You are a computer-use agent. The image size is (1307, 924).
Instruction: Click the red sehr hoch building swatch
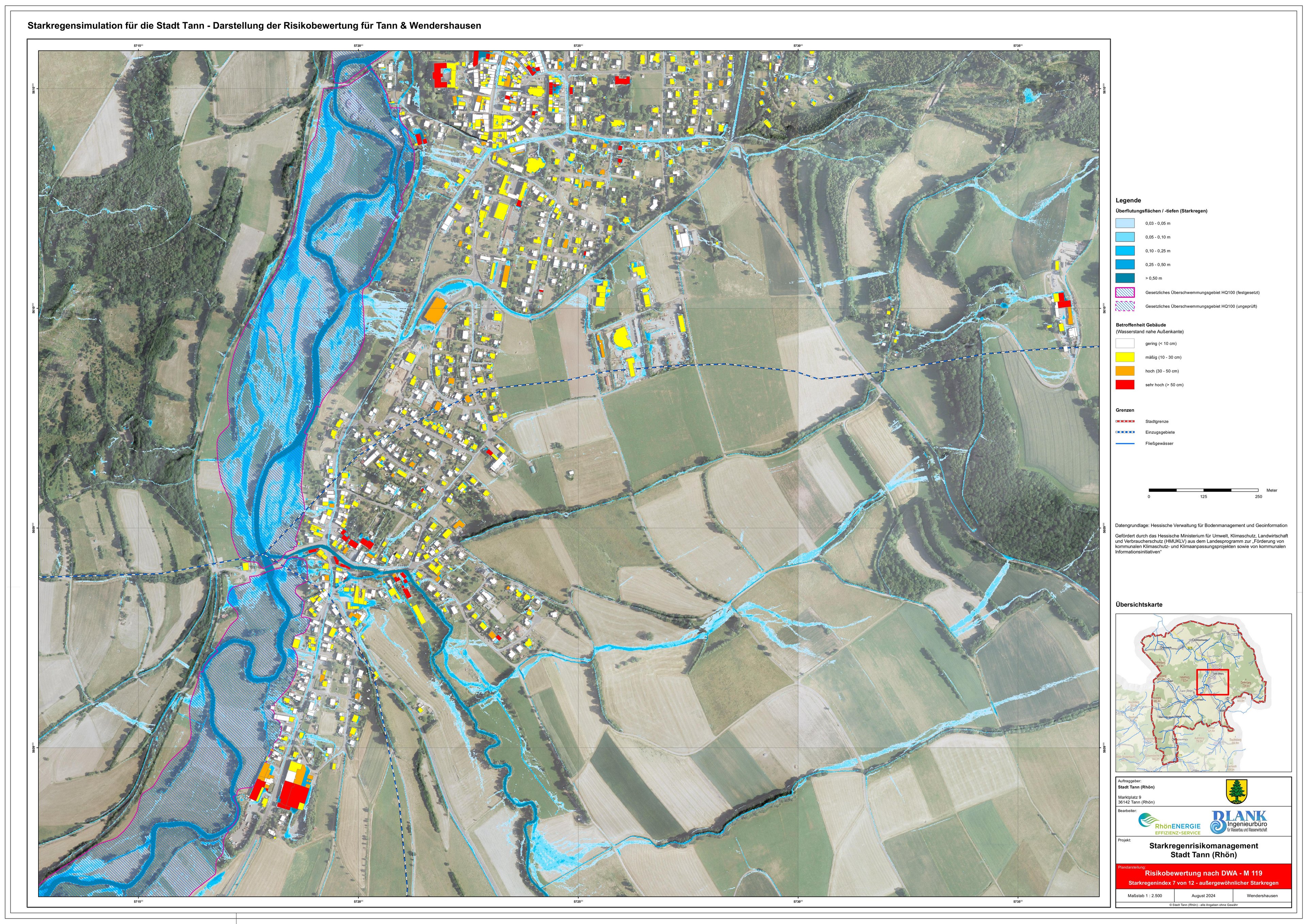[1125, 385]
